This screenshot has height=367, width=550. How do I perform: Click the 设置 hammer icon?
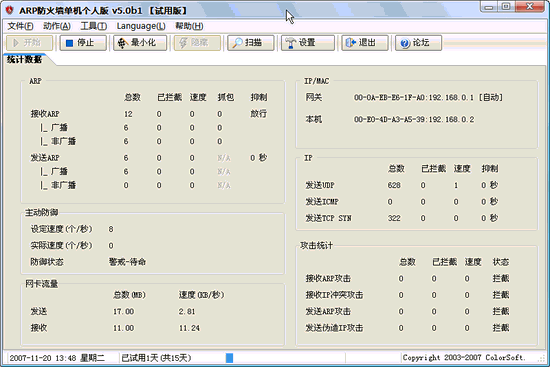[290, 43]
